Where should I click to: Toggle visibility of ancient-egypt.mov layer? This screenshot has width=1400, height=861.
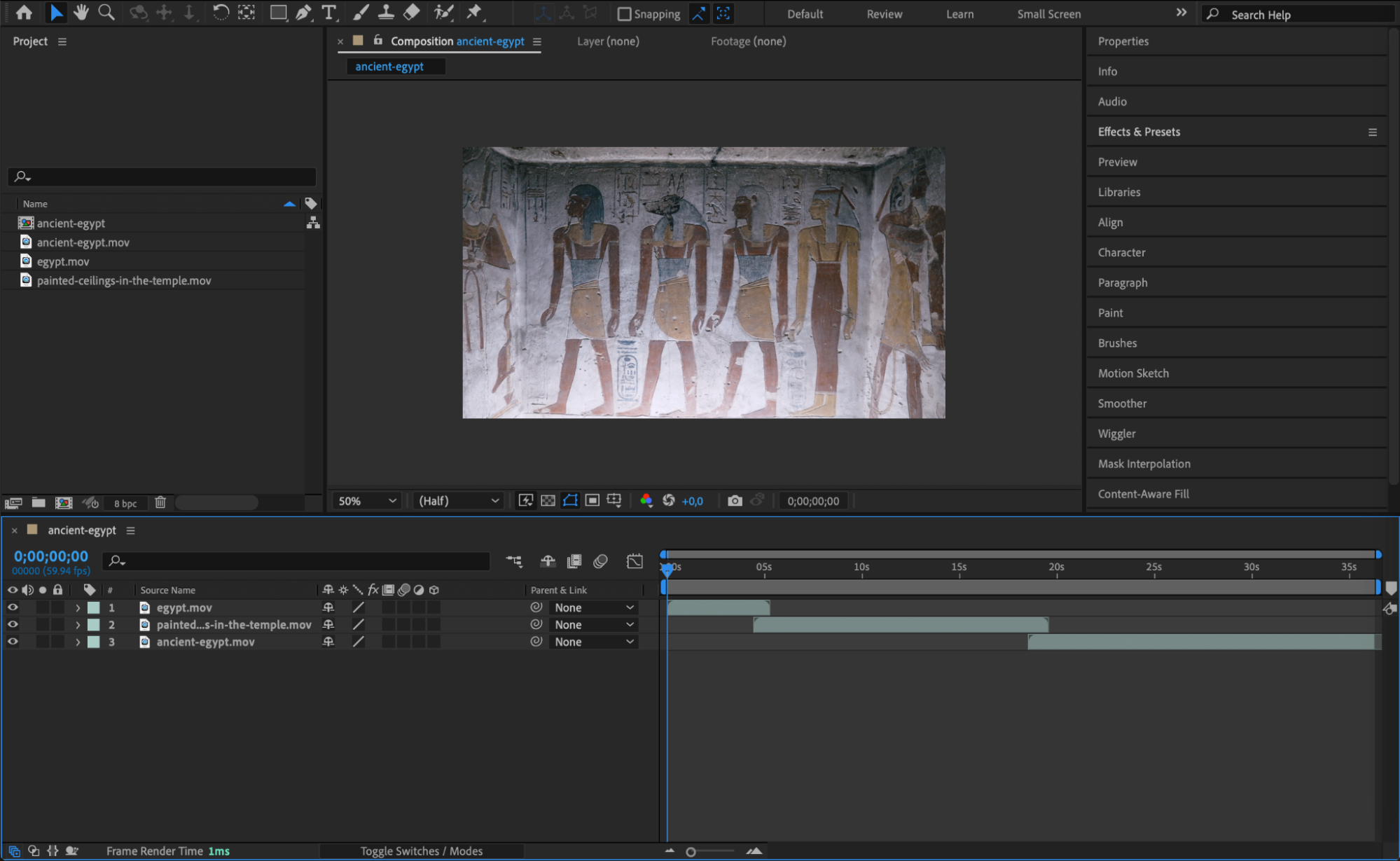[x=13, y=642]
